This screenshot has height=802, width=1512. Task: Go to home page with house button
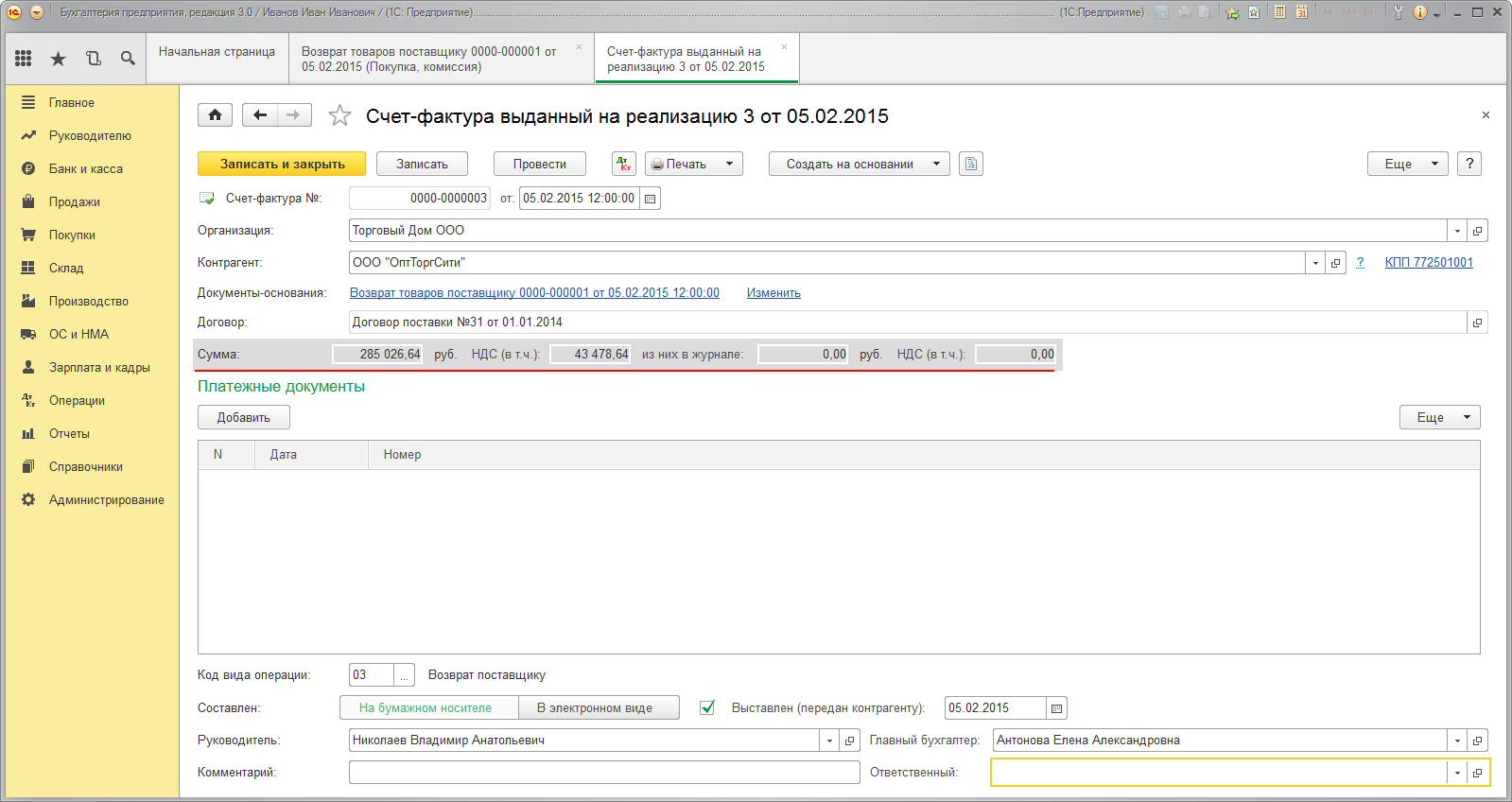215,115
